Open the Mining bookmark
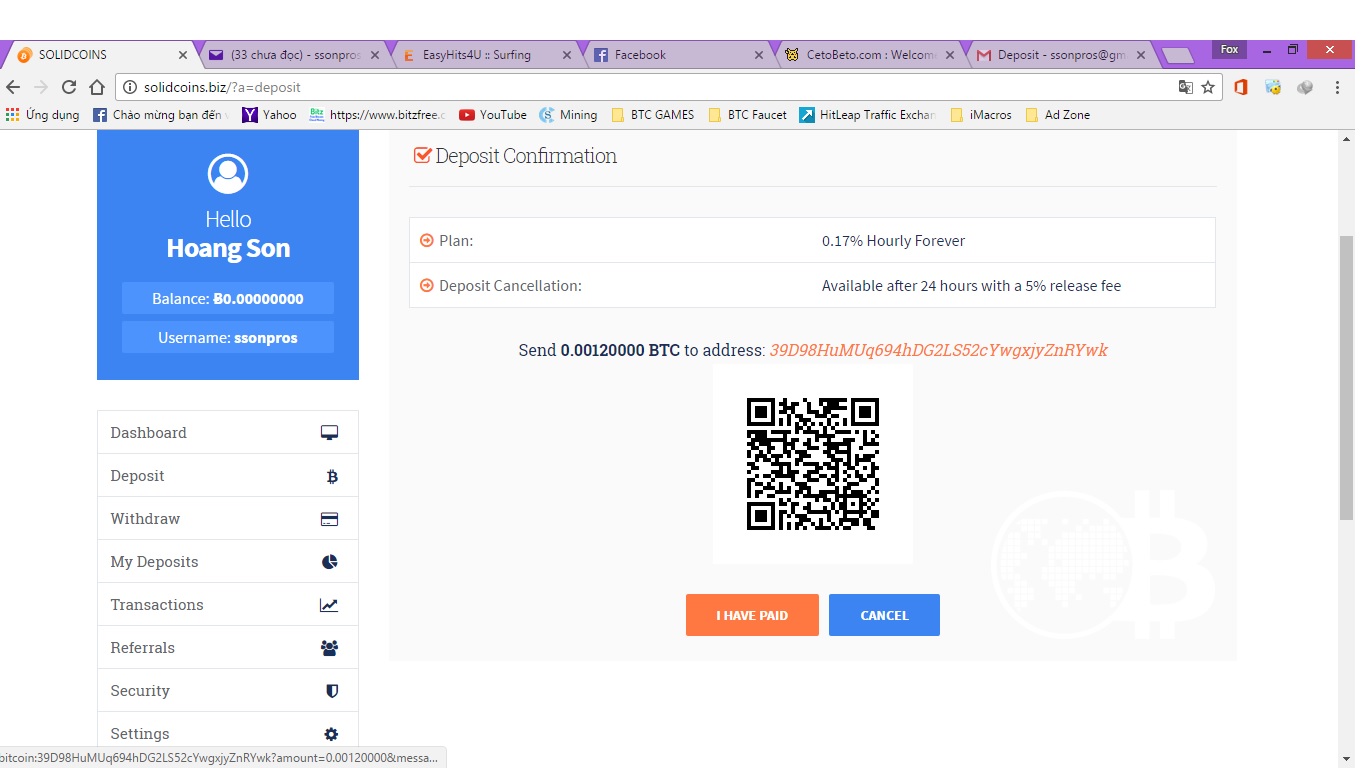Viewport: 1364px width, 768px height. (x=568, y=115)
